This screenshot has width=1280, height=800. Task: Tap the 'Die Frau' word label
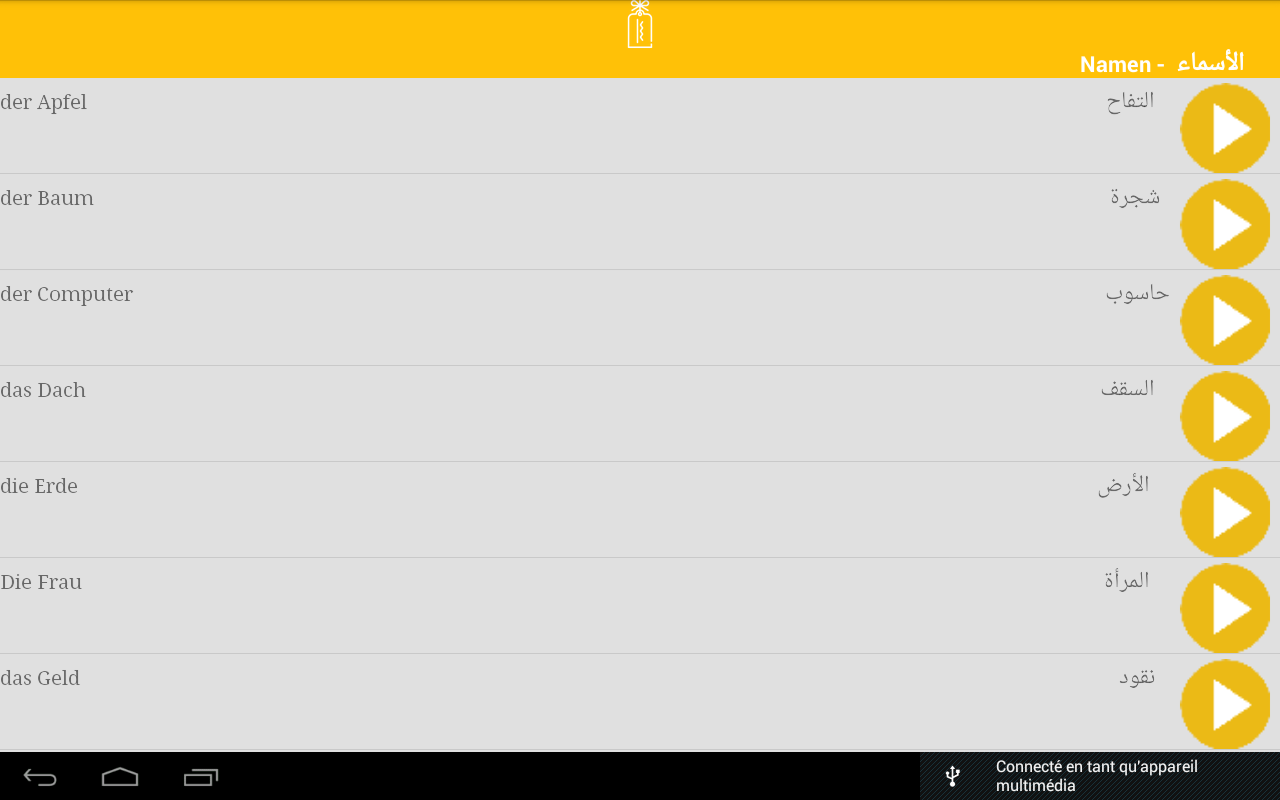(41, 582)
